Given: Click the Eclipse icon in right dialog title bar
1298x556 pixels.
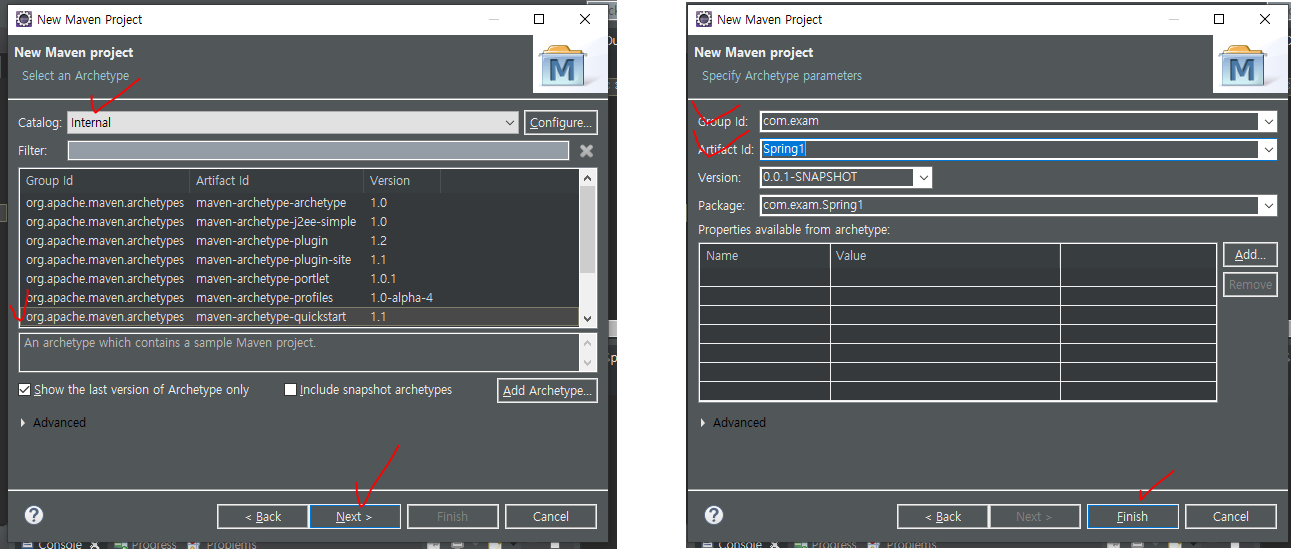Looking at the screenshot, I should coord(702,19).
